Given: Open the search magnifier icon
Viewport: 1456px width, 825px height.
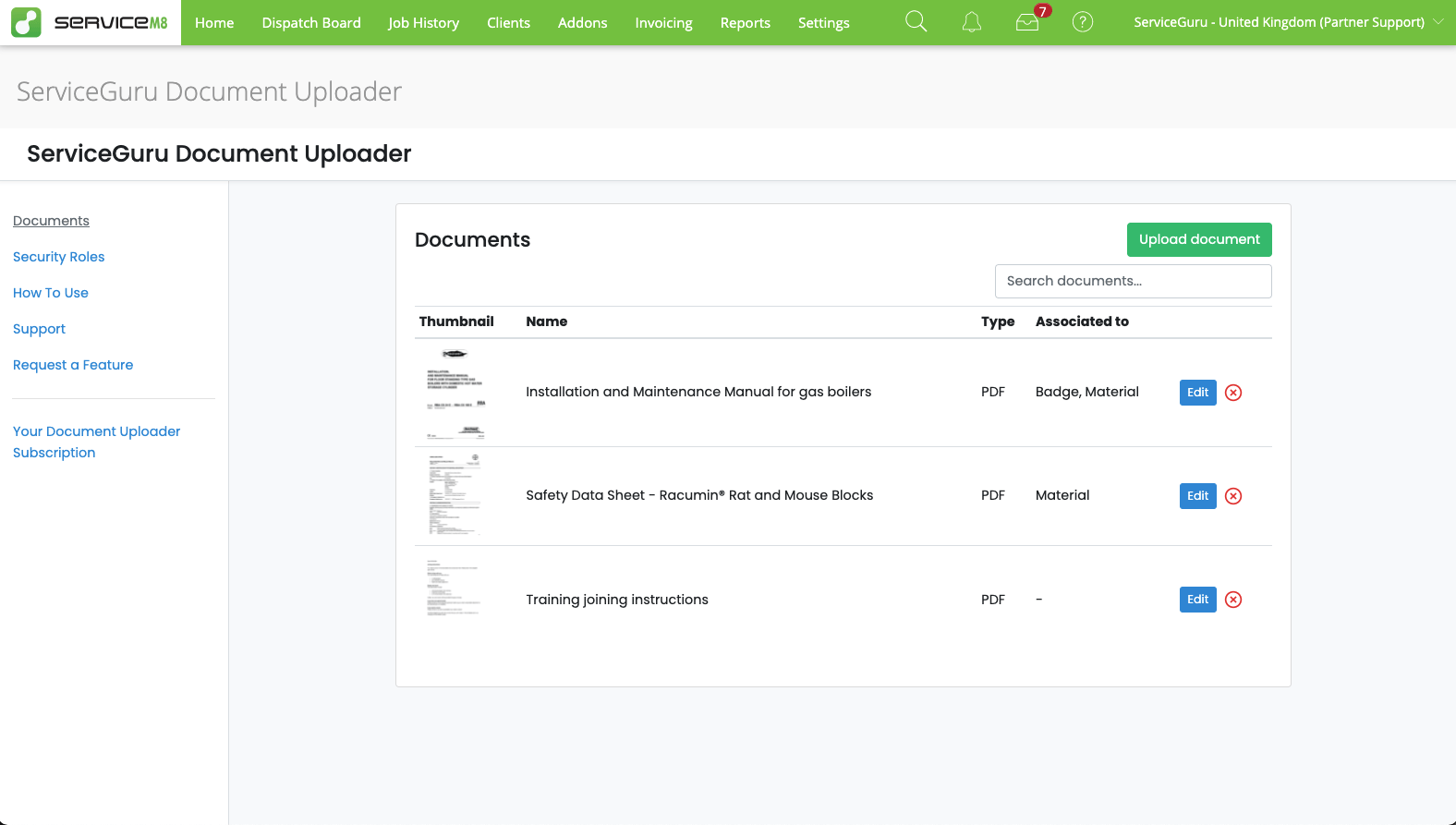Looking at the screenshot, I should point(916,22).
